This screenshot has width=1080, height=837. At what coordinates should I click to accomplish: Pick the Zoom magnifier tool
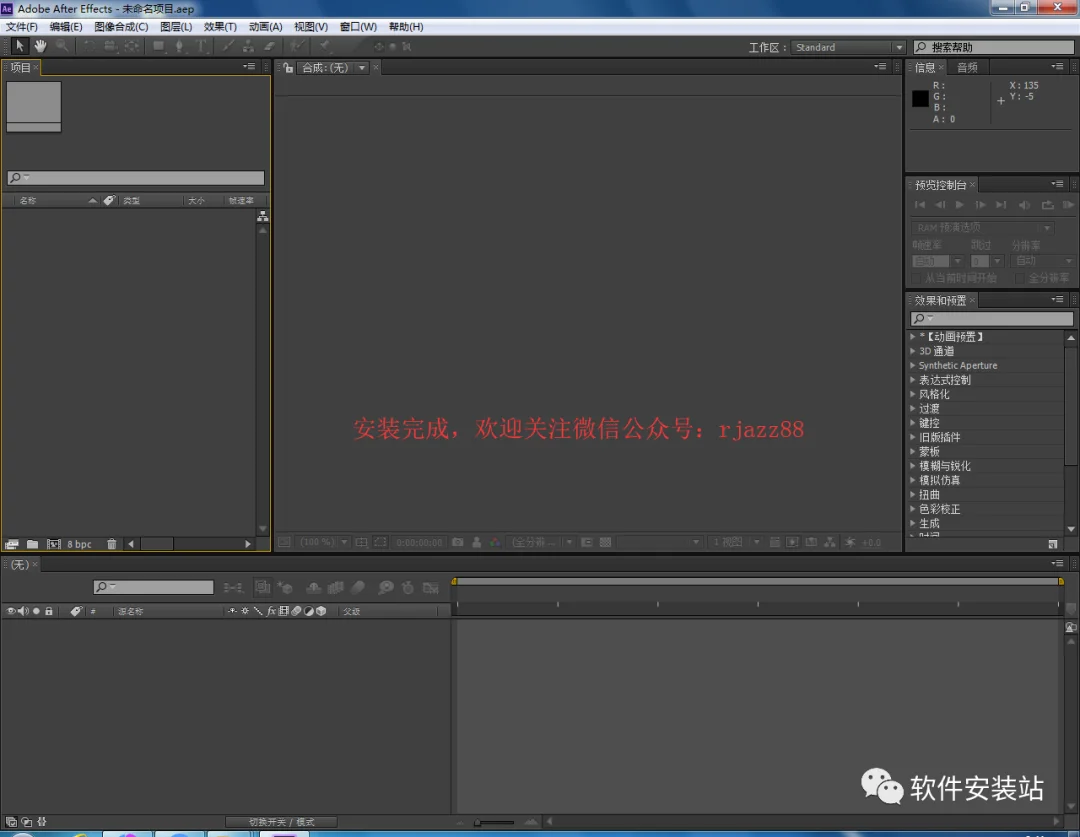pos(62,46)
